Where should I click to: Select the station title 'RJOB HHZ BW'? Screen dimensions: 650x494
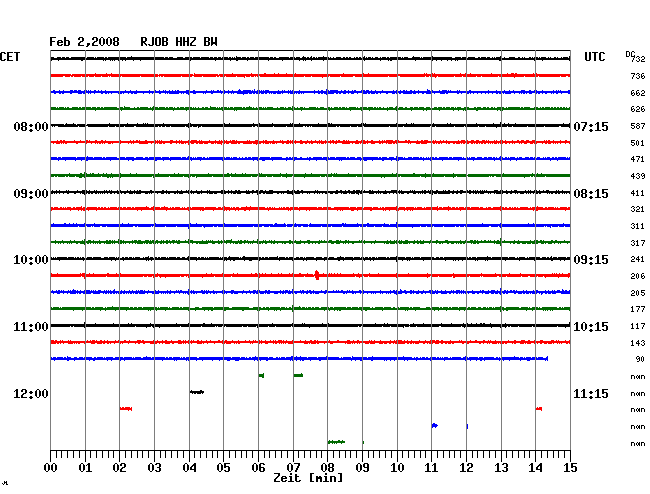click(x=179, y=42)
